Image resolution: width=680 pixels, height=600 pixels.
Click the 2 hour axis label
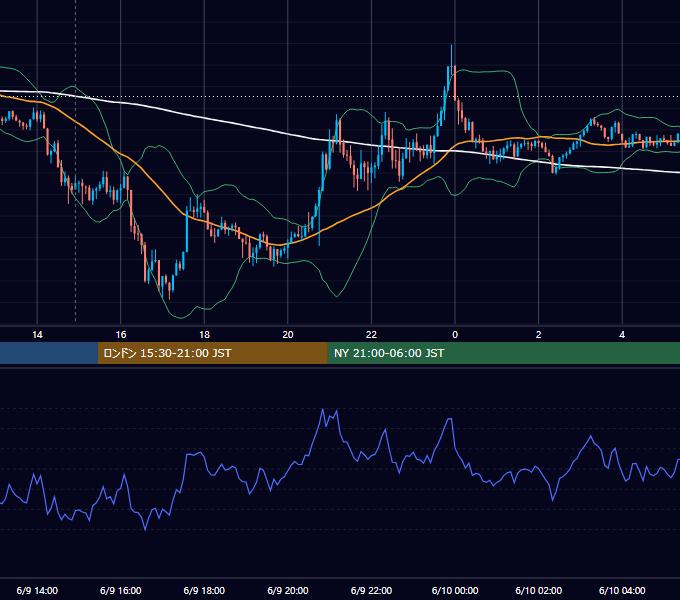point(539,335)
